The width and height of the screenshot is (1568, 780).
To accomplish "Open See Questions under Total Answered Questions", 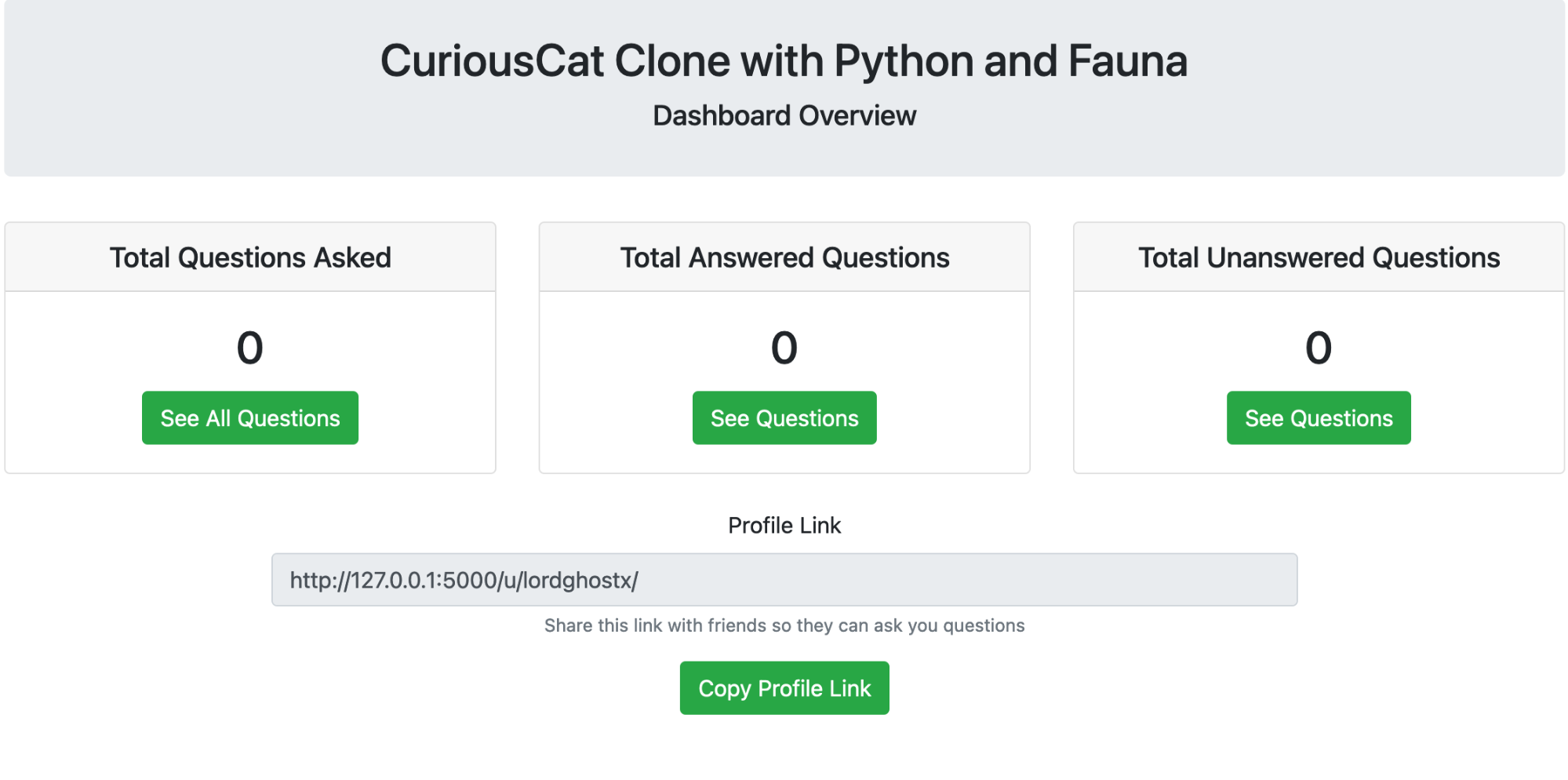I will [784, 418].
